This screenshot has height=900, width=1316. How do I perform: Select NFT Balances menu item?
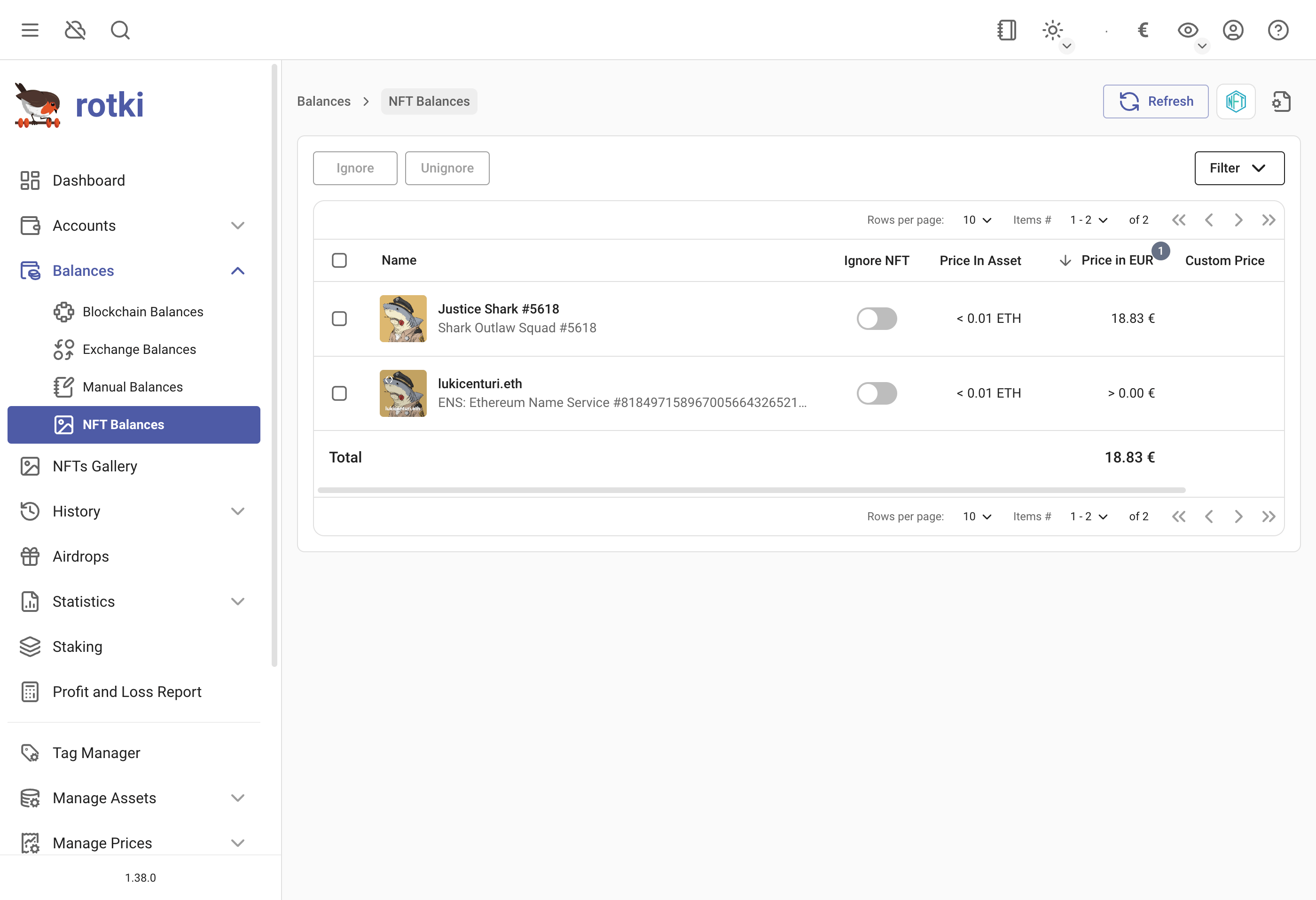[x=133, y=425]
